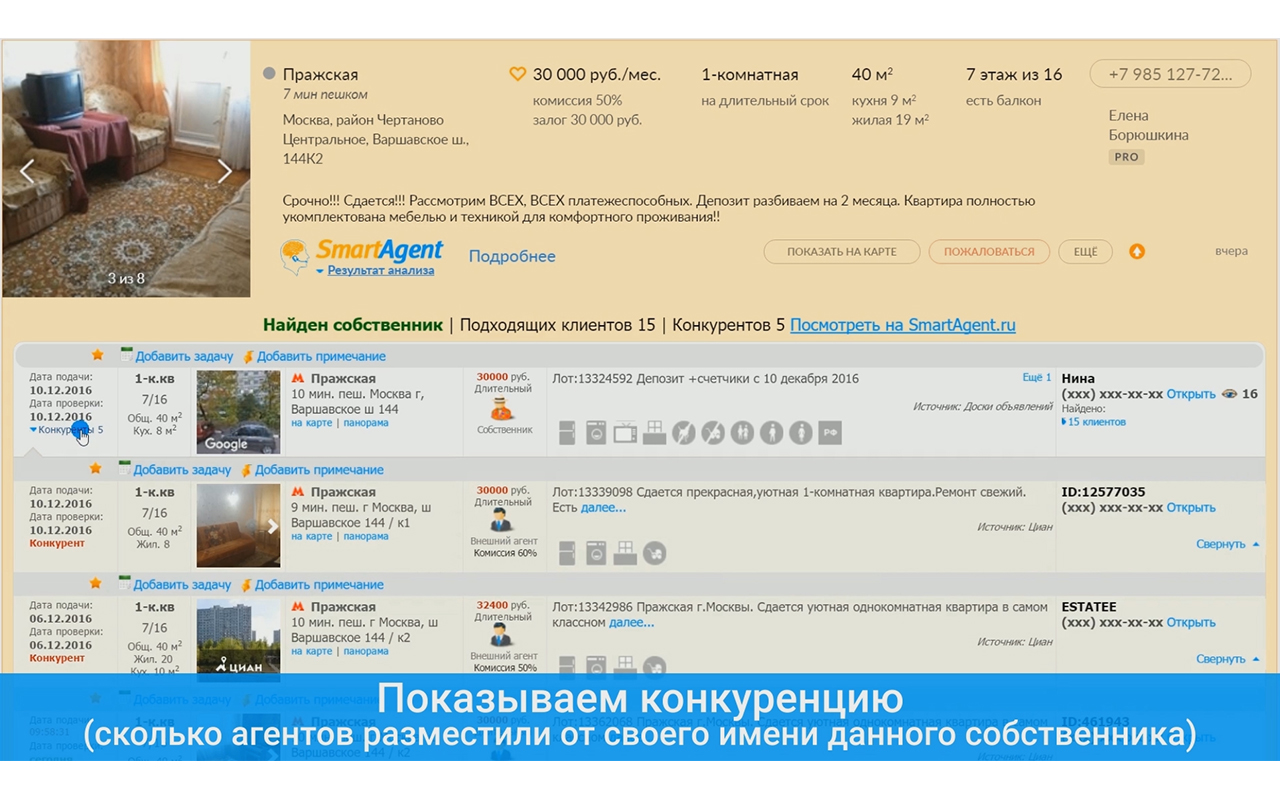Click agent name Елена Борюшкина
1280x800 pixels.
click(x=1149, y=125)
